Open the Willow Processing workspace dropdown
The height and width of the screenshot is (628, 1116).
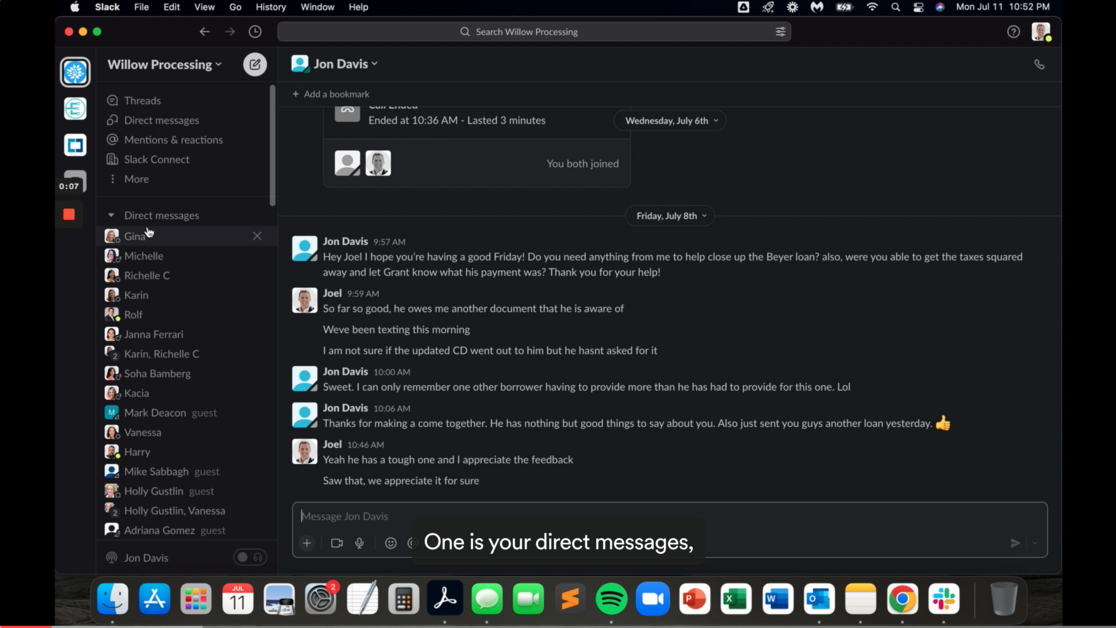pos(165,64)
